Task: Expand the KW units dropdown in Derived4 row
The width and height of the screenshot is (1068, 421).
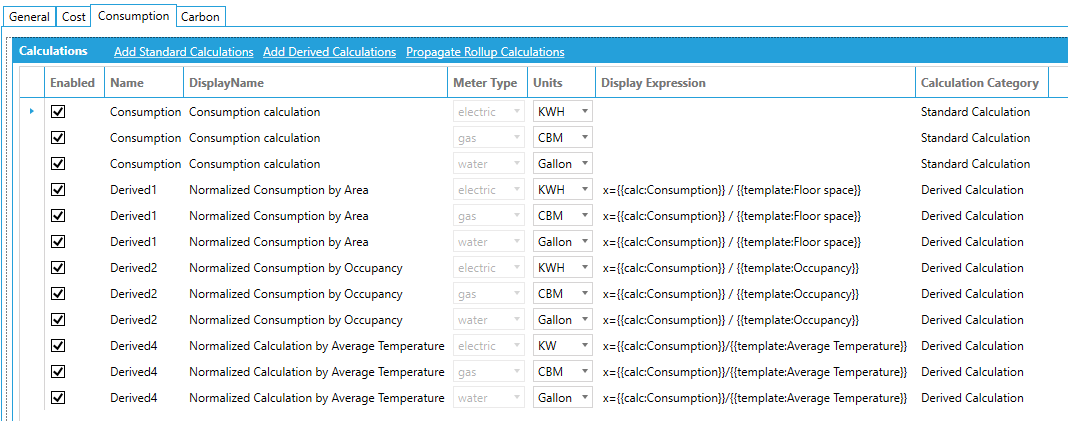Action: pyautogui.click(x=584, y=346)
